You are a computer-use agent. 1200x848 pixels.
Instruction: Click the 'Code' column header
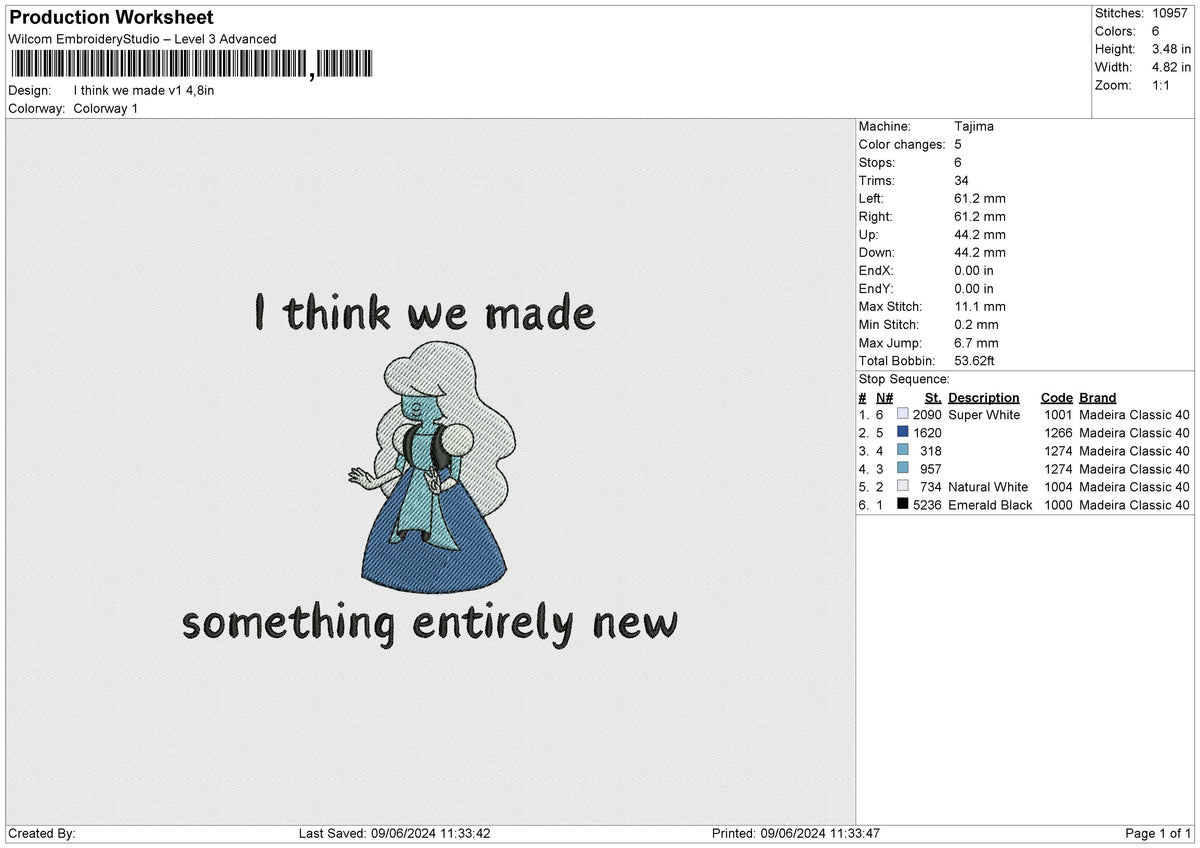(1056, 398)
